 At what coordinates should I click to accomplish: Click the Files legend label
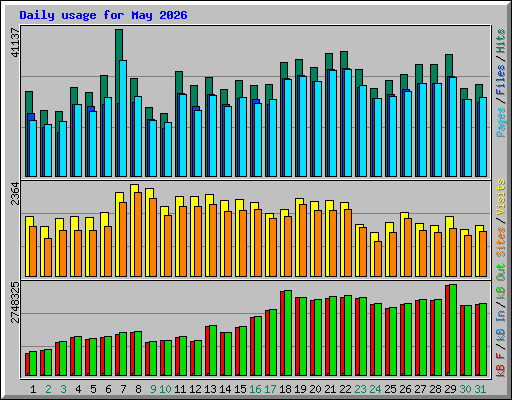click(501, 79)
